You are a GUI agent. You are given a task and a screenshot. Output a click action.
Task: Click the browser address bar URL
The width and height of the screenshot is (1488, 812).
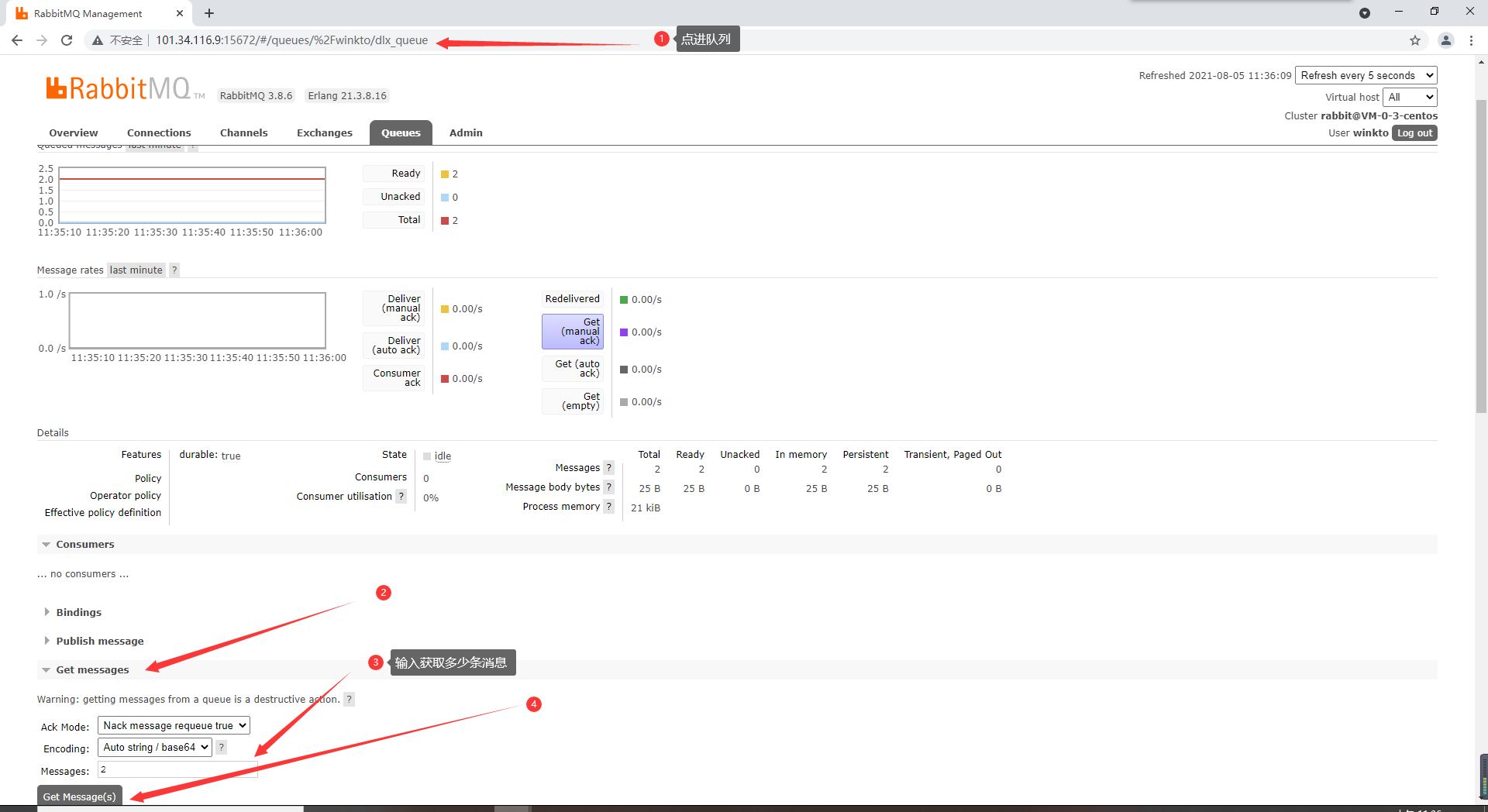click(x=291, y=40)
